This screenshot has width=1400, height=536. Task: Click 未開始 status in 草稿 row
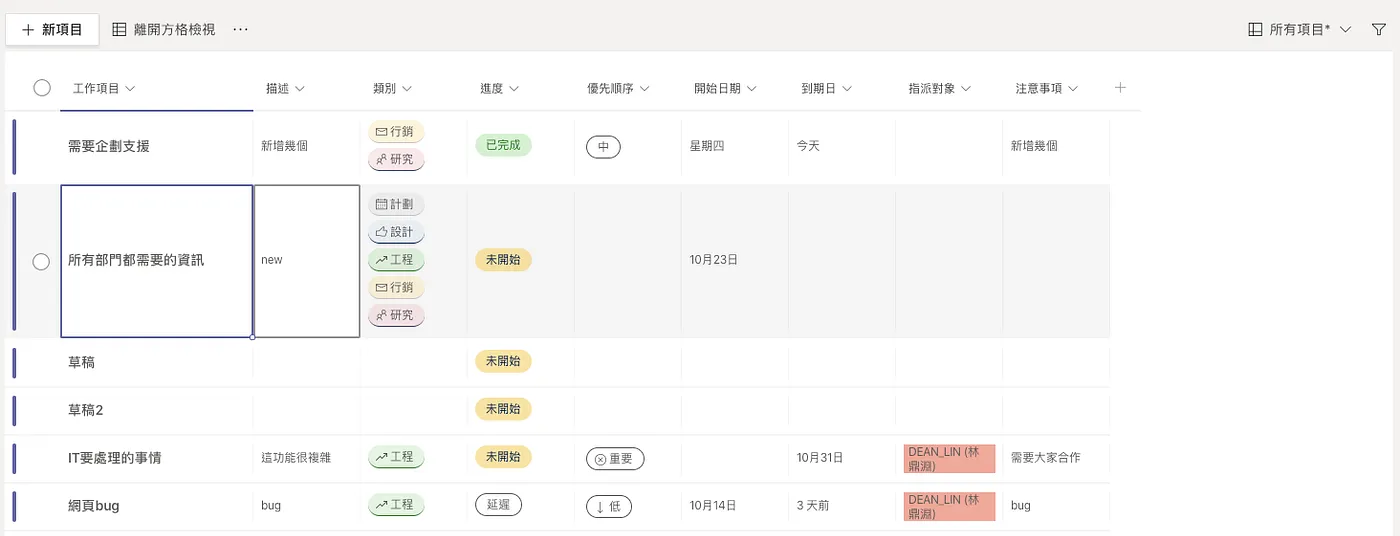(503, 361)
